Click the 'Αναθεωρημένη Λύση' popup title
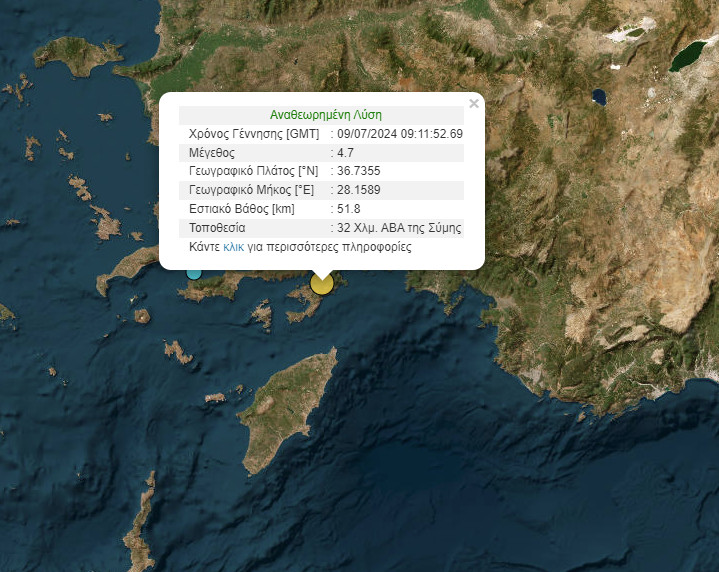Screen dimensions: 719x572 pos(325,115)
